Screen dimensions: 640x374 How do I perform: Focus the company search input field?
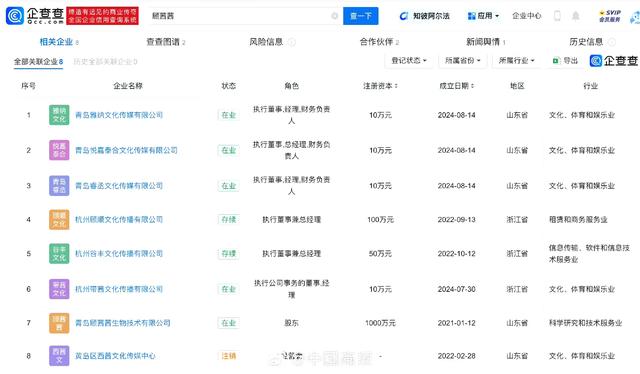pyautogui.click(x=241, y=16)
